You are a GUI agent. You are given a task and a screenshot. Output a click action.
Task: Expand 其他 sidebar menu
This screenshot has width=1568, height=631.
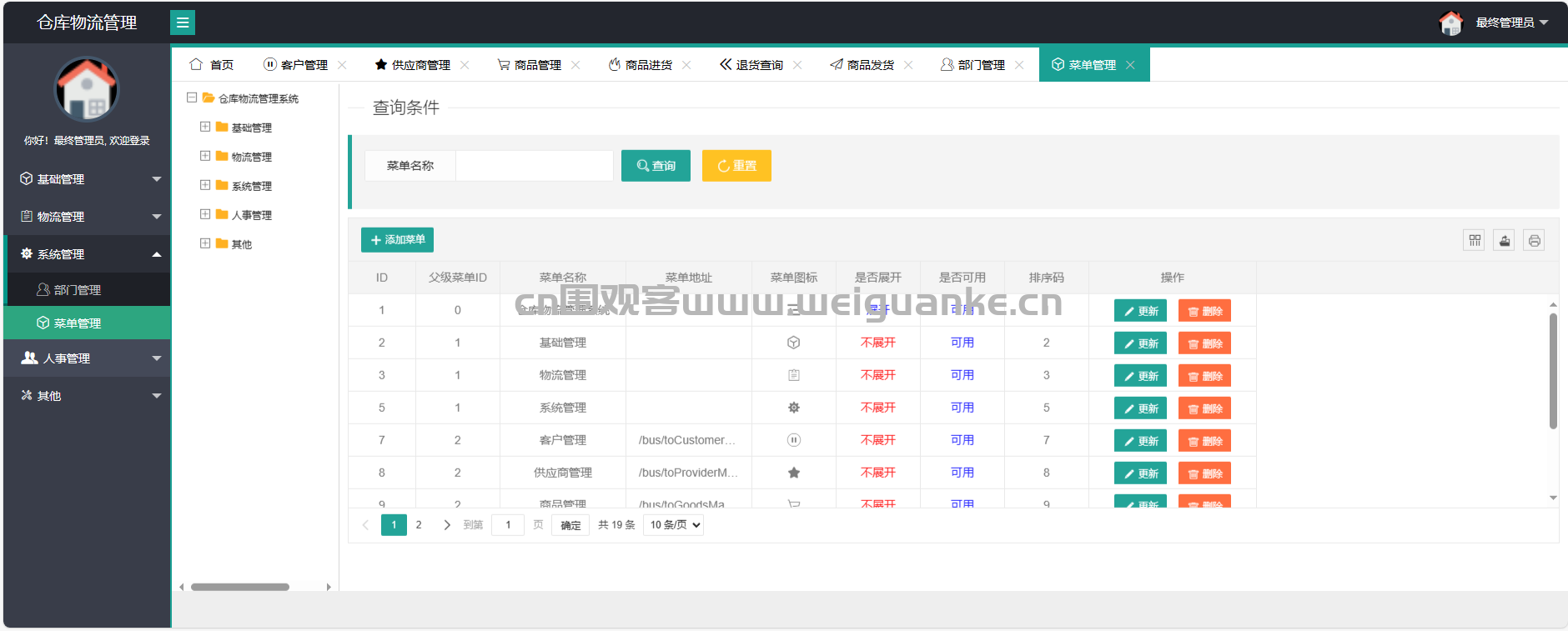(87, 396)
